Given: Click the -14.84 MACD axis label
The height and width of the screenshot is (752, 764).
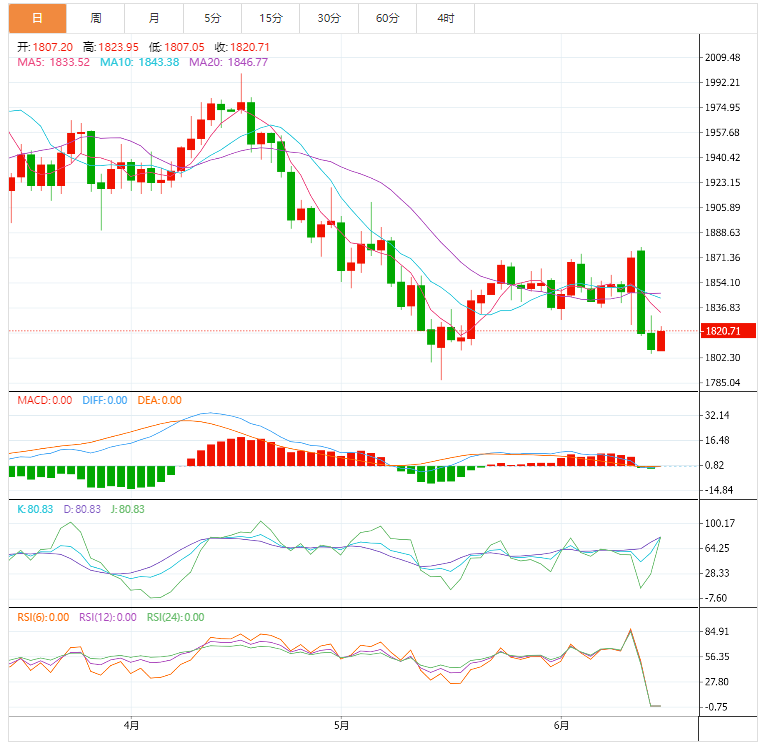Looking at the screenshot, I should tap(718, 490).
